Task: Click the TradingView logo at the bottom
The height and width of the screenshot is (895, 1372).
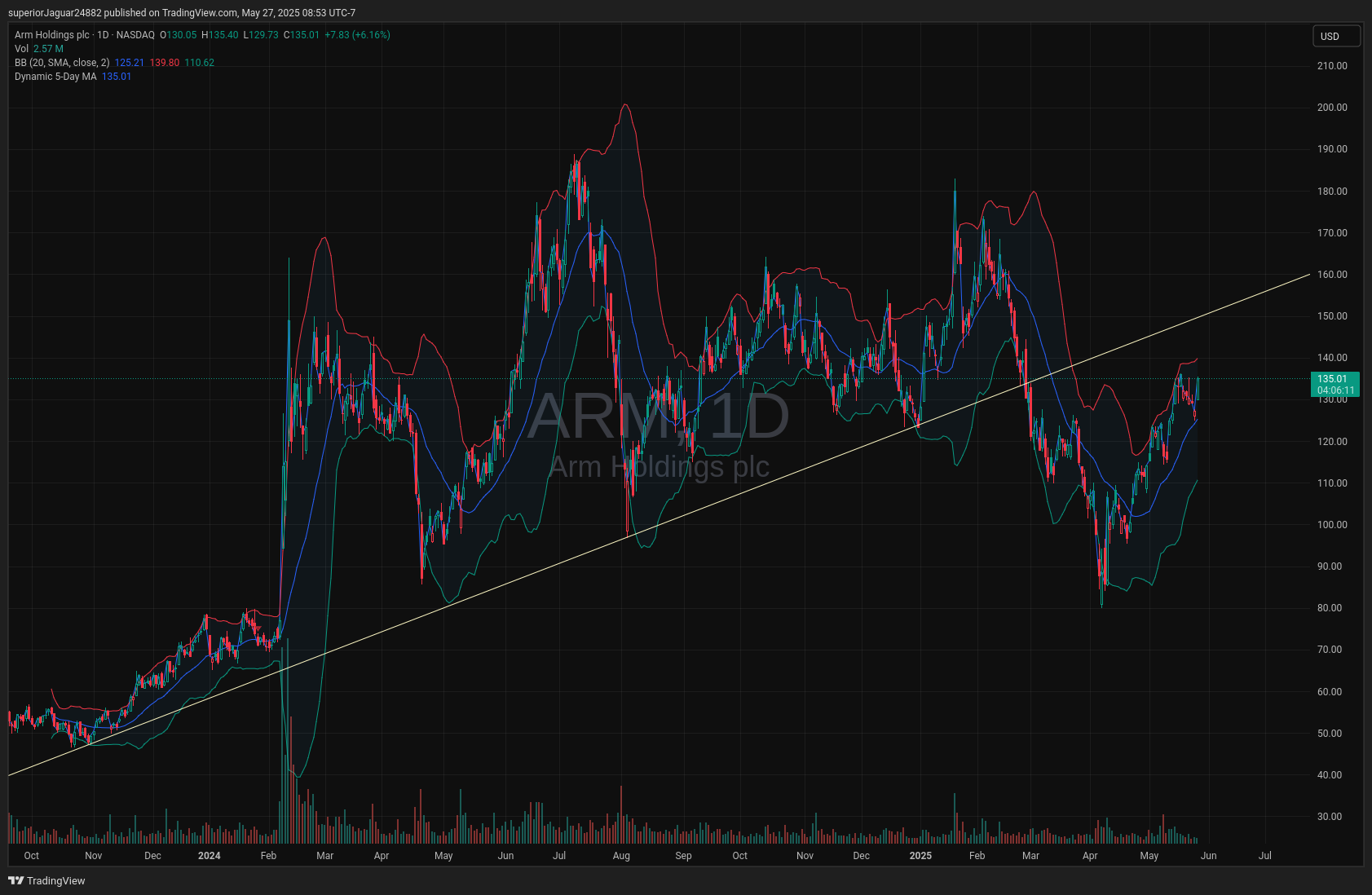Action: coord(46,880)
